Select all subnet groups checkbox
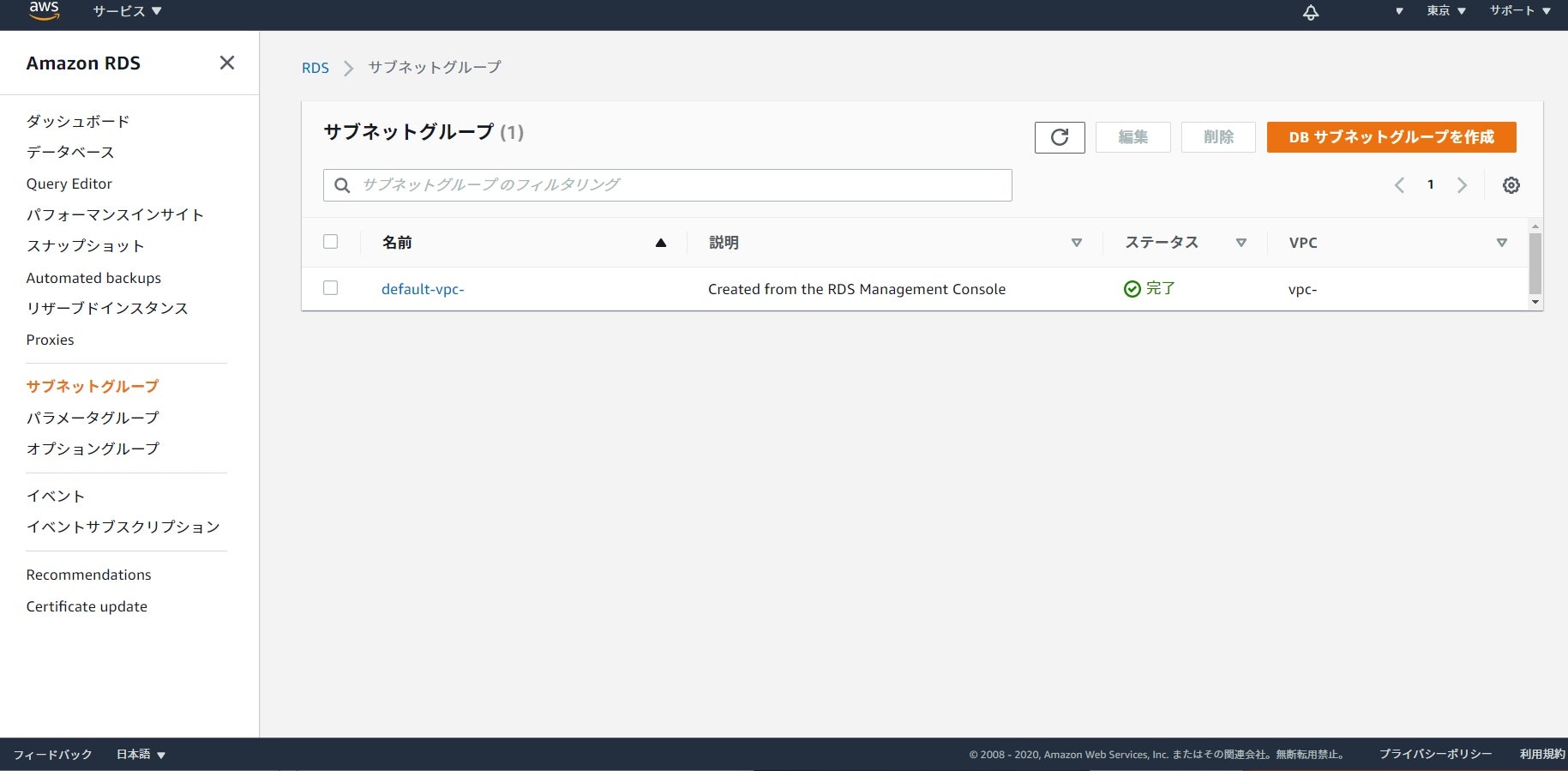 [x=330, y=242]
